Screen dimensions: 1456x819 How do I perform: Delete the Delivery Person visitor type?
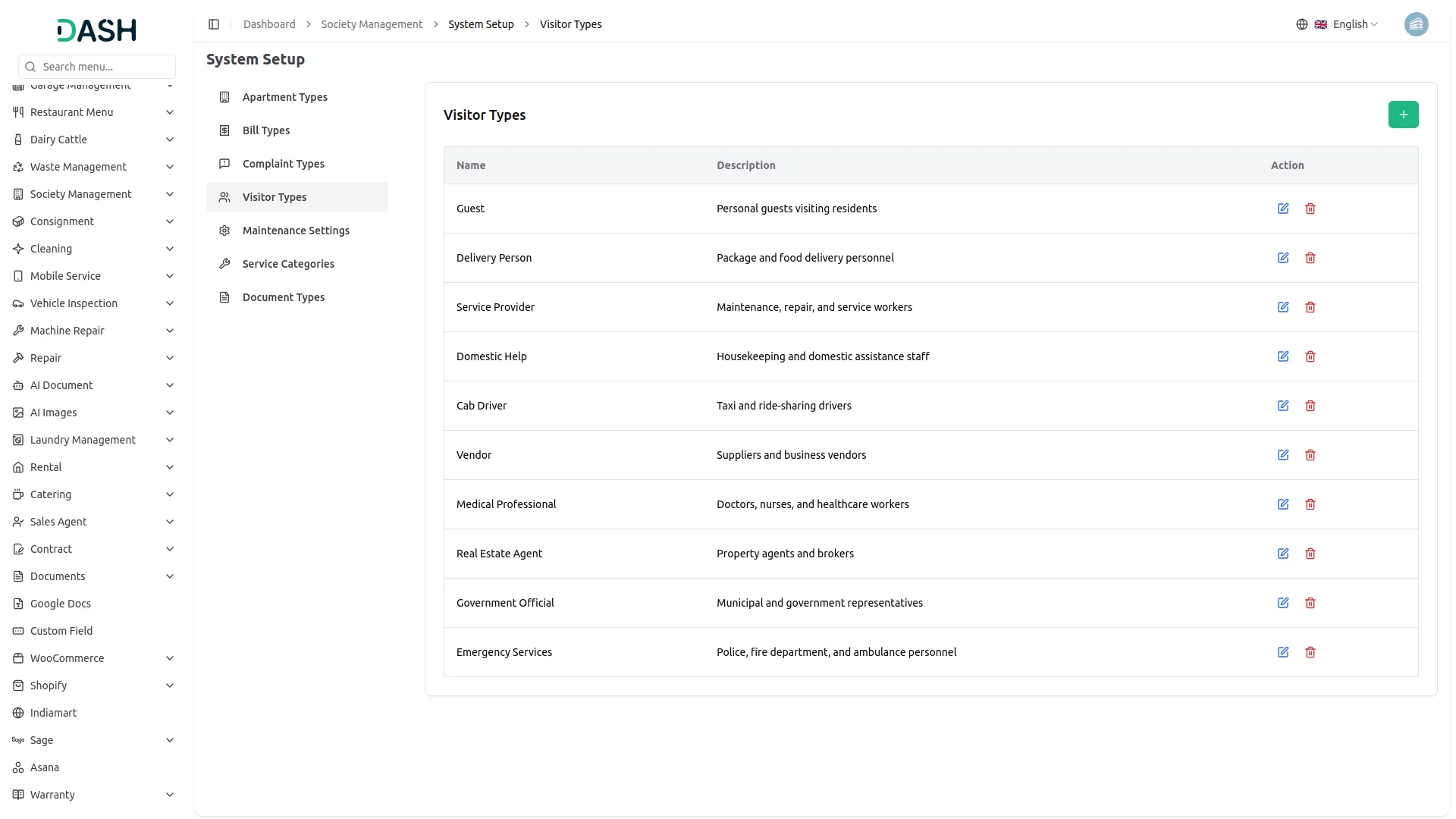(x=1310, y=258)
